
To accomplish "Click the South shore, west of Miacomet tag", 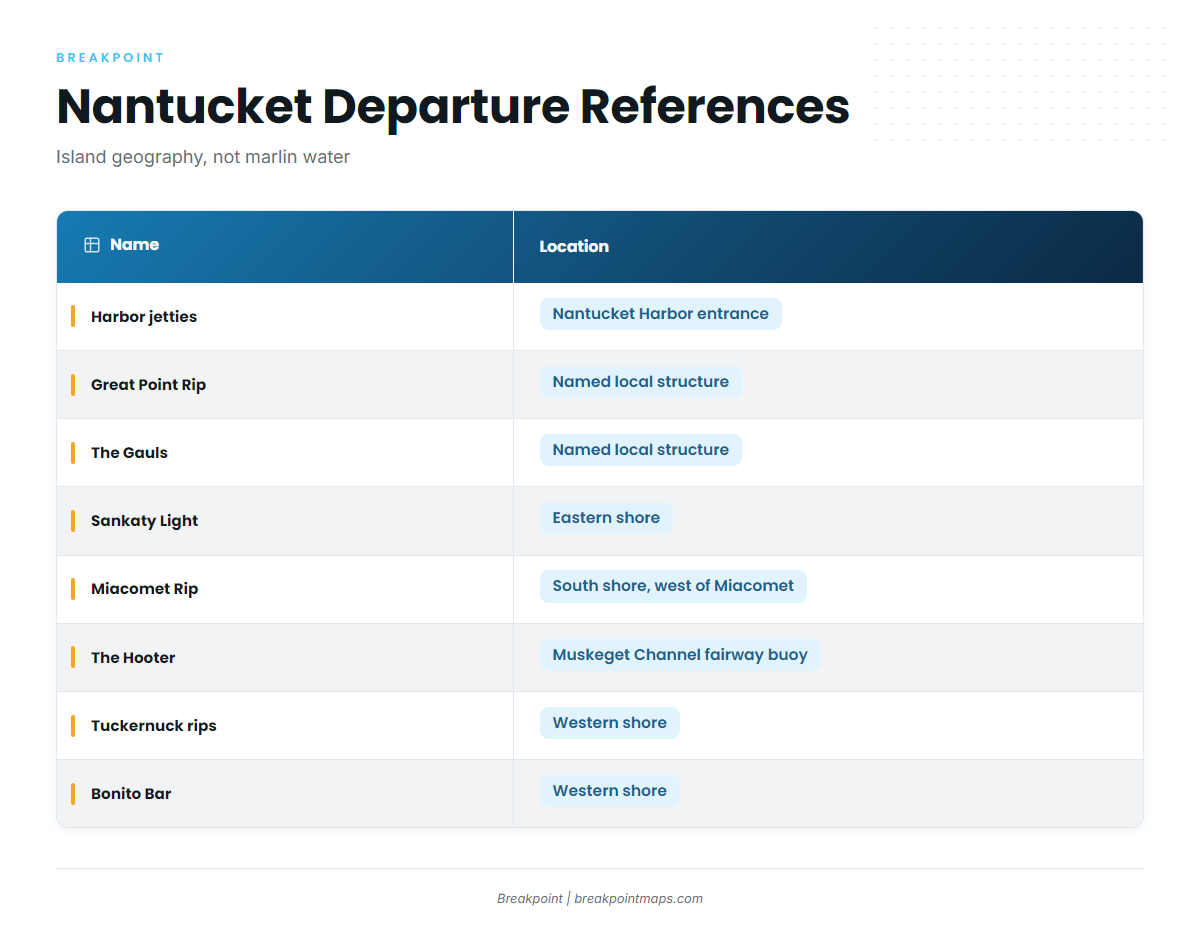I will tap(673, 586).
